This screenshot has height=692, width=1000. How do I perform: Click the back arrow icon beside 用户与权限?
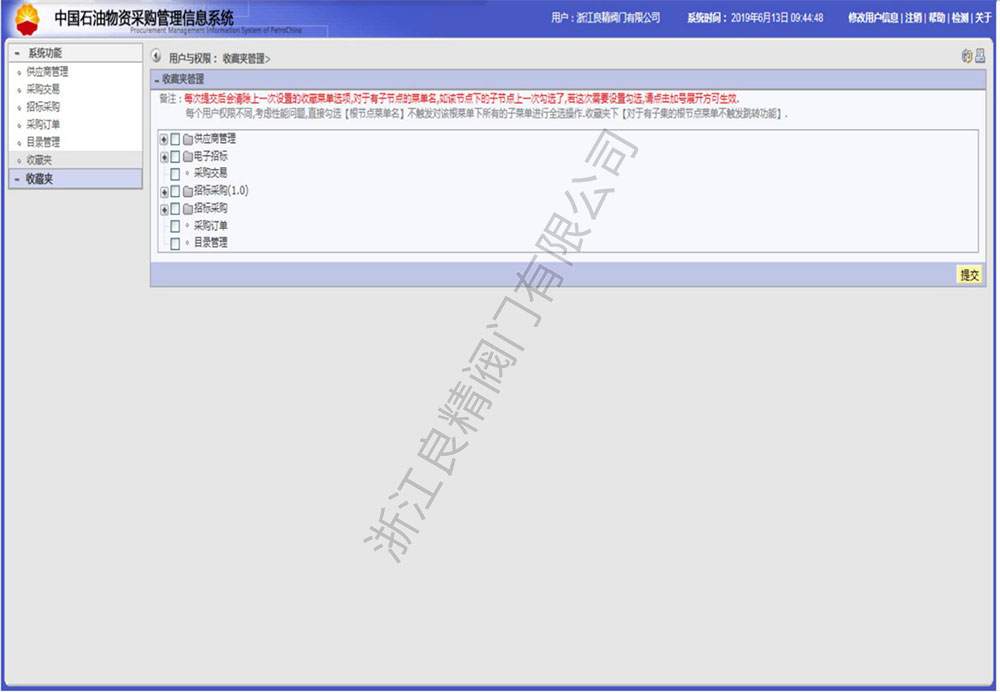pyautogui.click(x=157, y=58)
